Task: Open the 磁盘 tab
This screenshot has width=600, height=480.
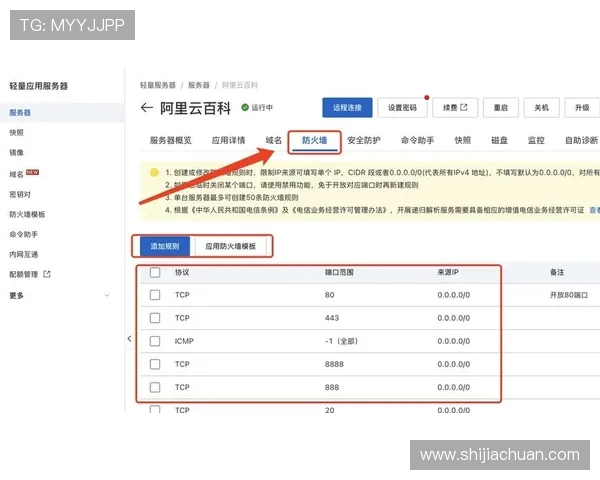Action: click(x=499, y=140)
